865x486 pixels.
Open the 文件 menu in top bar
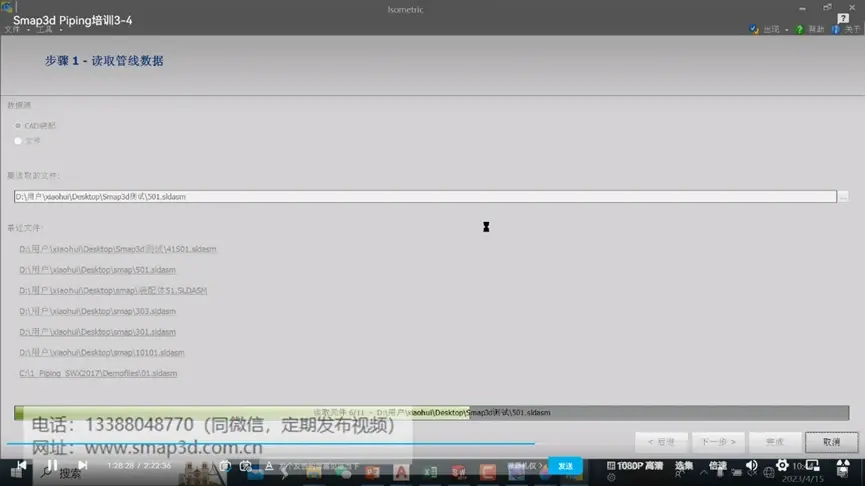coord(12,30)
